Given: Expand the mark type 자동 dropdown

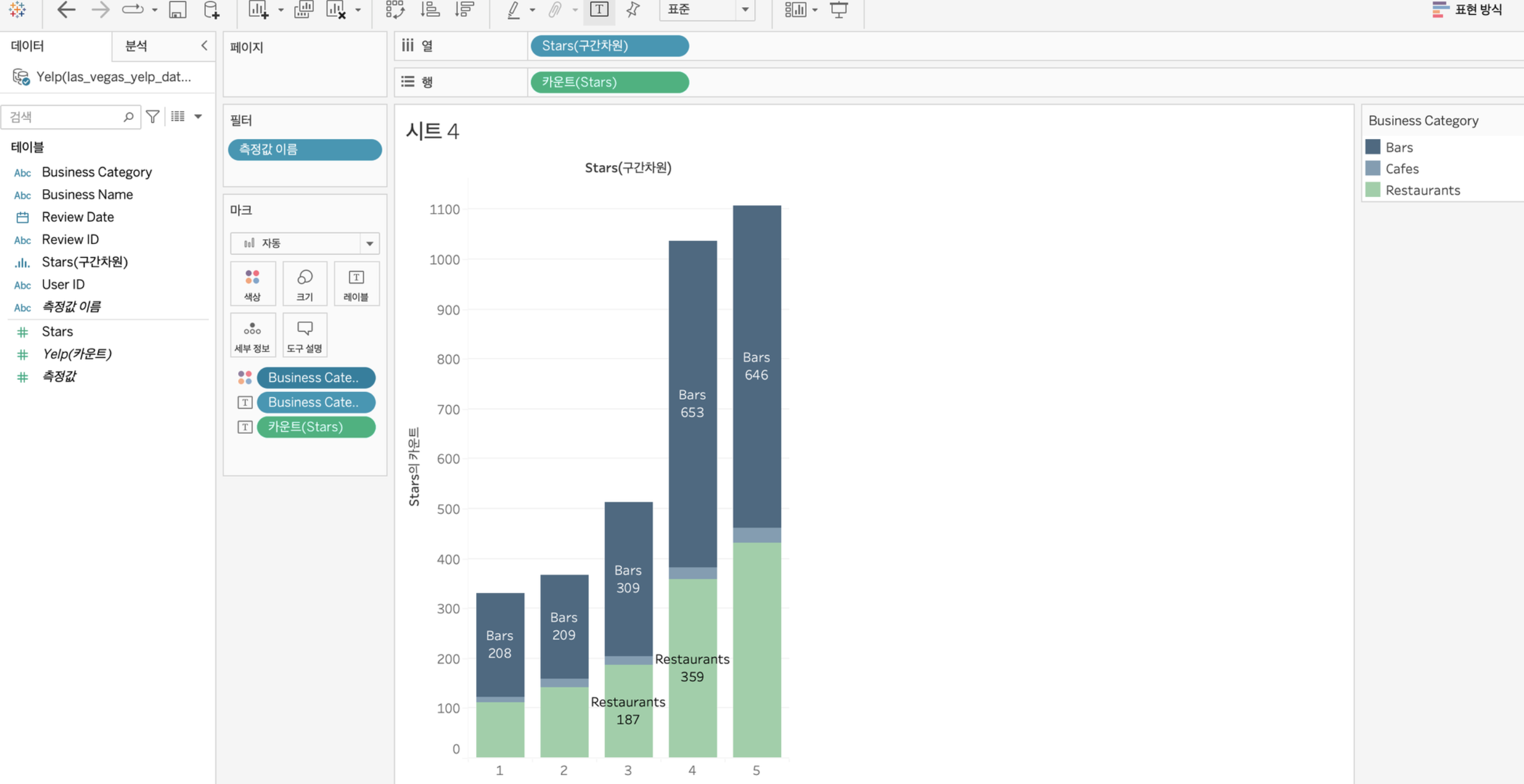Looking at the screenshot, I should click(369, 243).
